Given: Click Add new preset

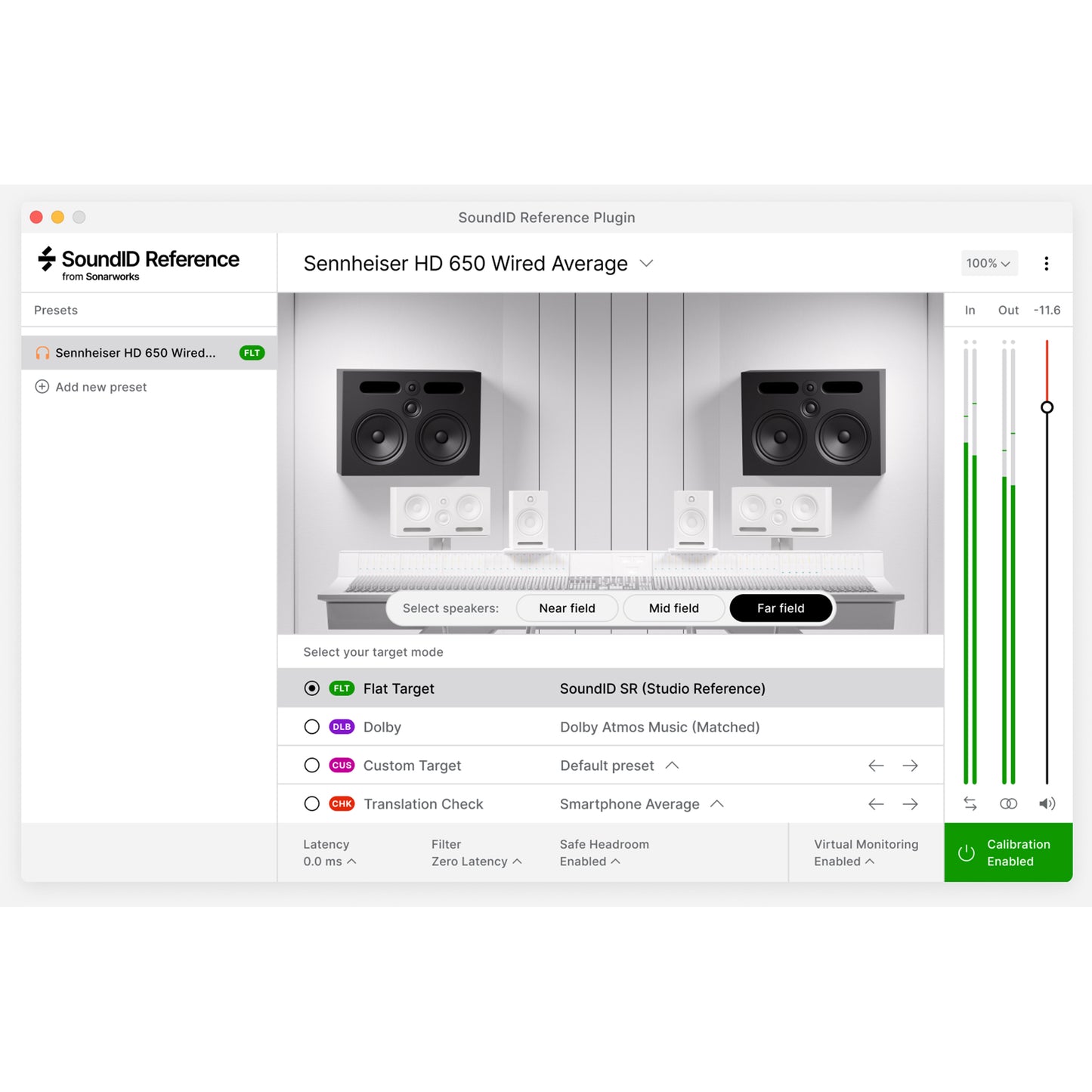Looking at the screenshot, I should click(x=101, y=386).
